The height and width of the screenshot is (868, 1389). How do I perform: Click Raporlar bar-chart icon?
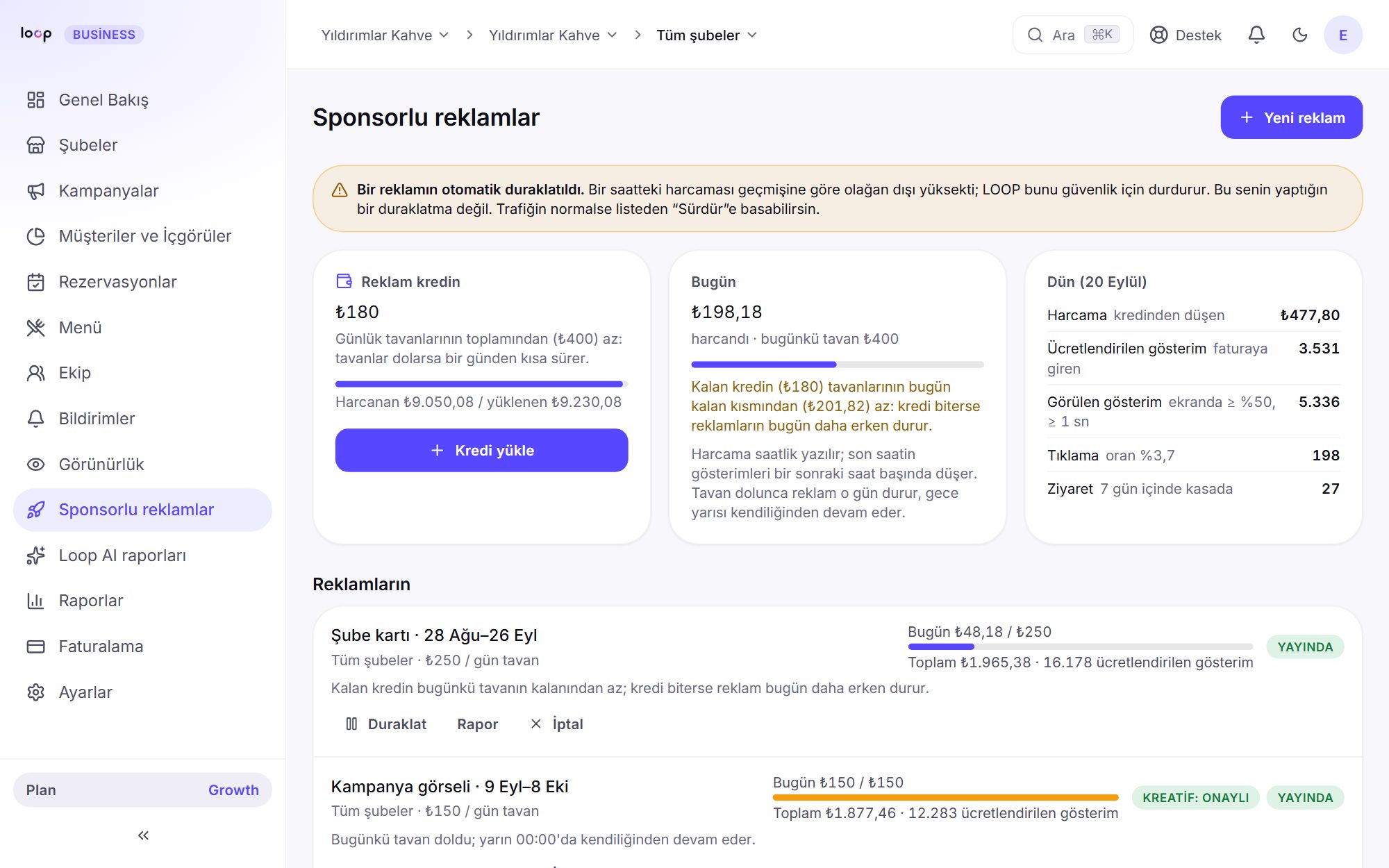click(35, 601)
